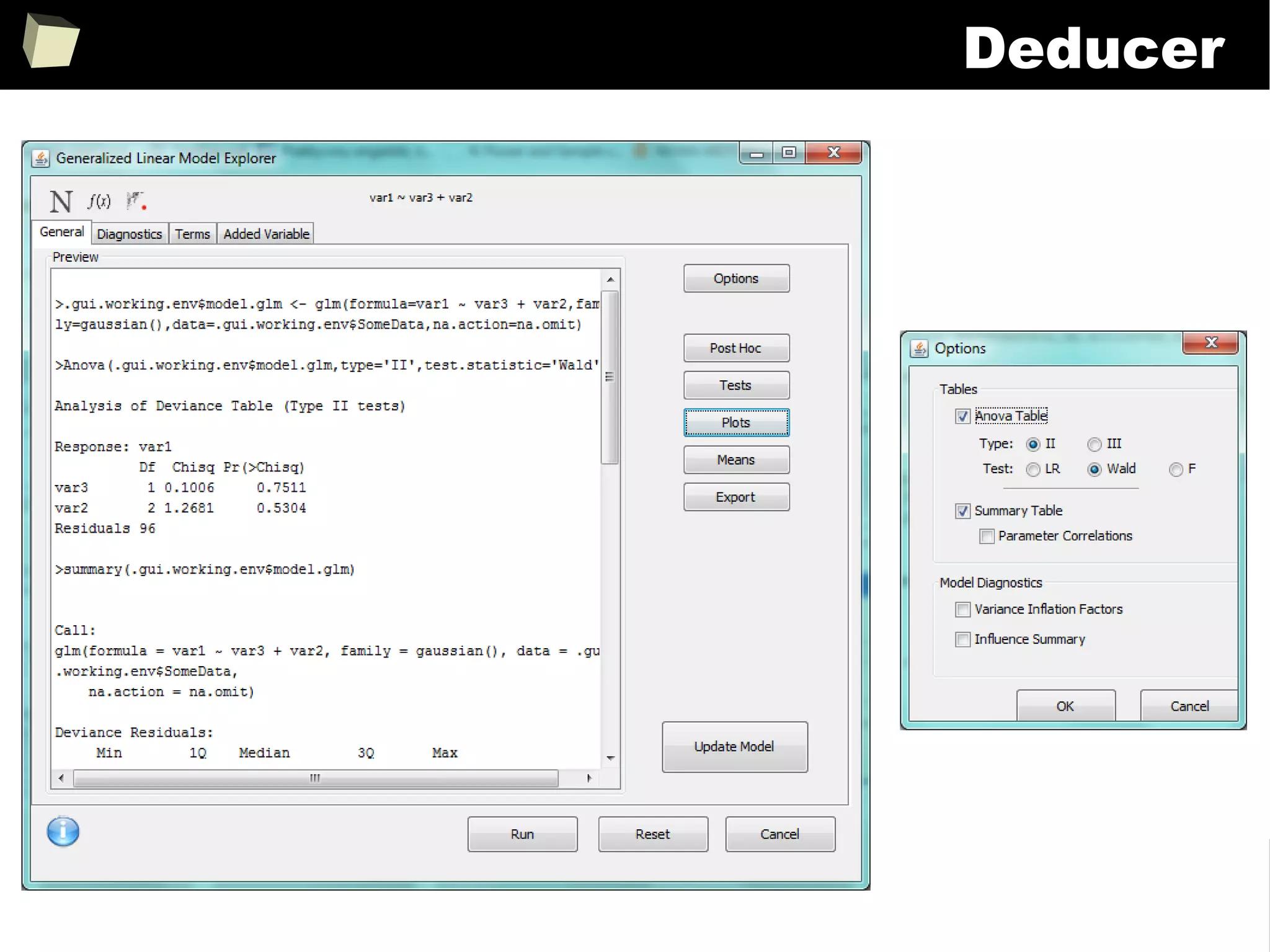Click the summary command line in preview
The width and height of the screenshot is (1270, 952).
(x=205, y=569)
